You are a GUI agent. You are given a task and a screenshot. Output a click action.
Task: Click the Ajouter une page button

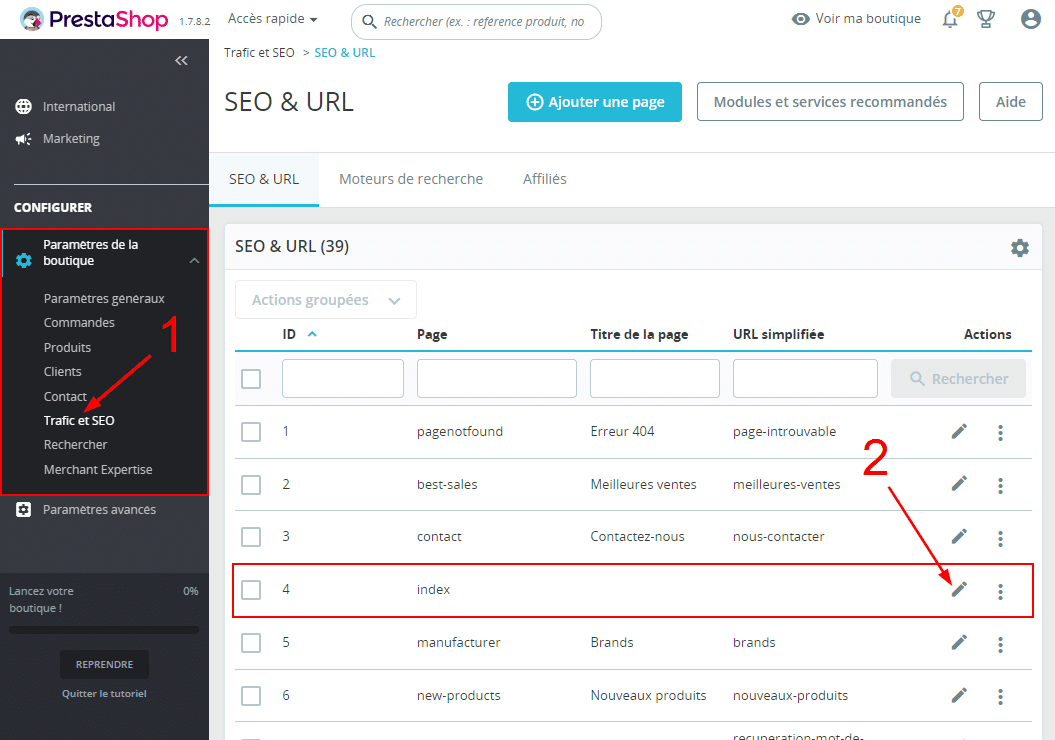594,102
